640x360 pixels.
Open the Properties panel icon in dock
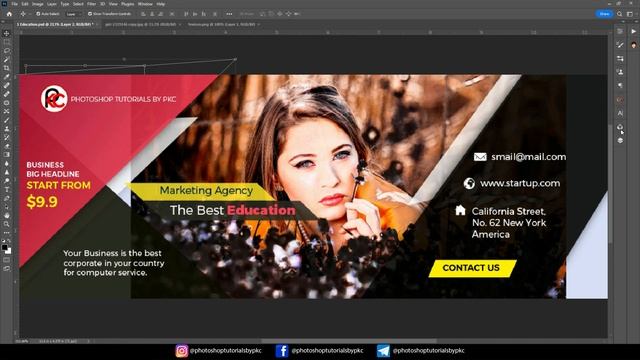tap(620, 31)
